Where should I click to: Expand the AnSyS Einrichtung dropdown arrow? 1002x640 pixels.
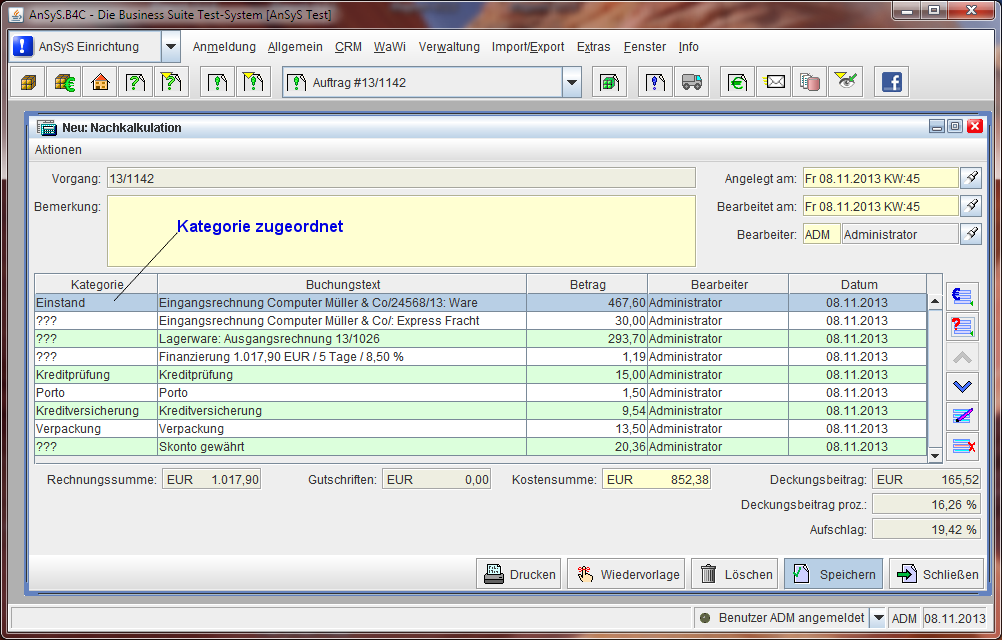pos(171,47)
